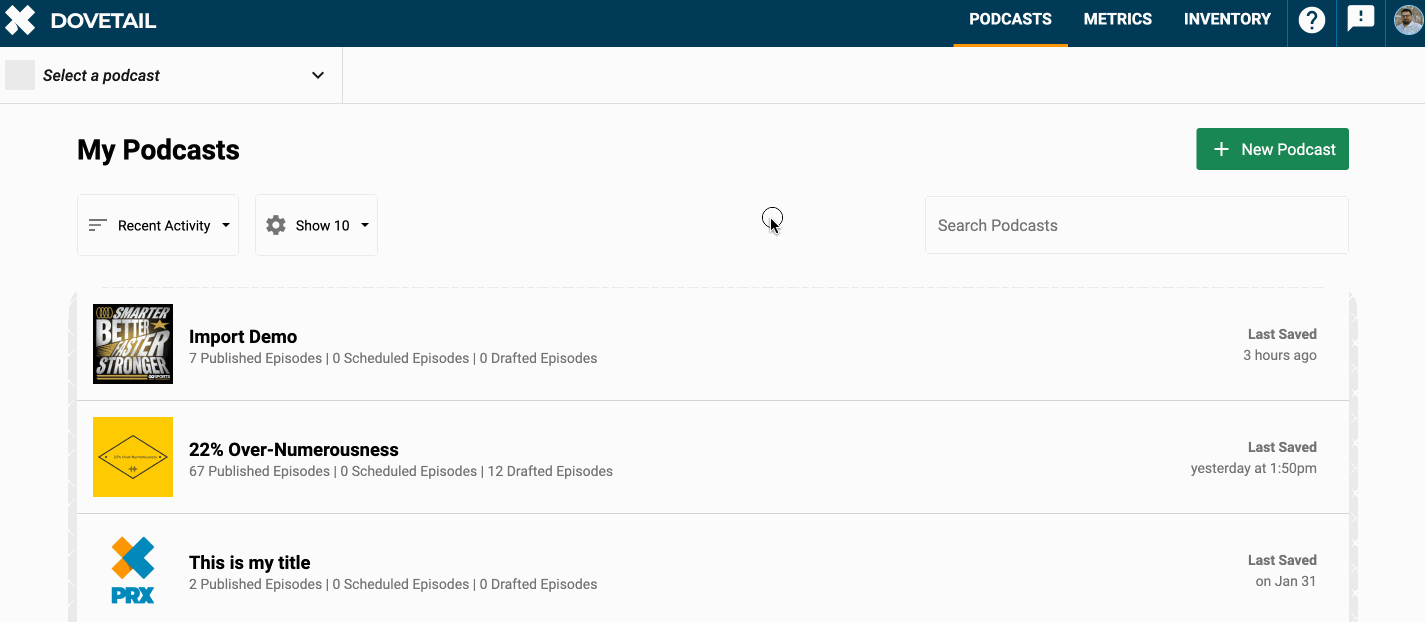
Task: Open the Import Demo podcast title
Action: (x=243, y=336)
